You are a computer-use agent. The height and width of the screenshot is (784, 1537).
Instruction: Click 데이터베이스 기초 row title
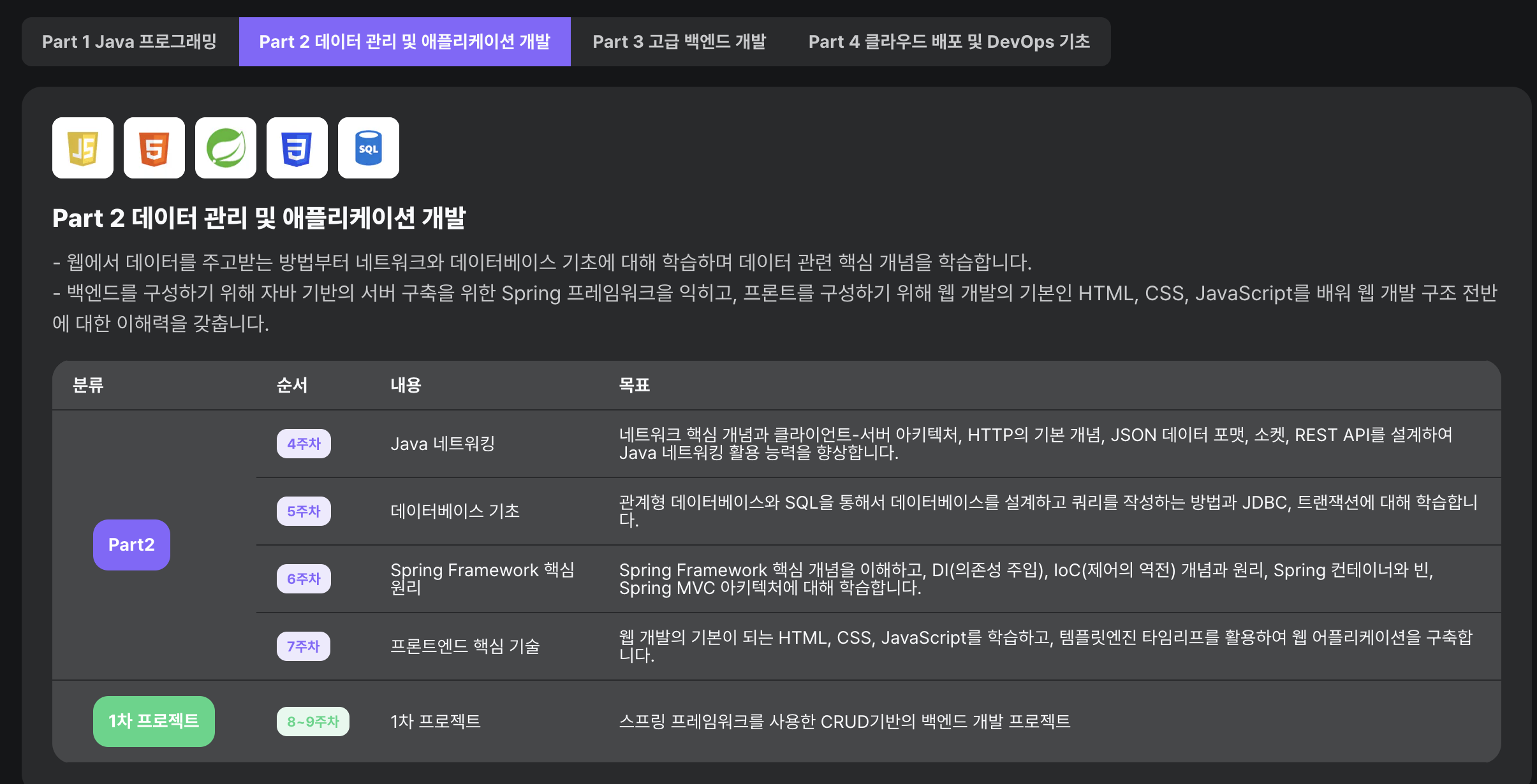tap(455, 511)
